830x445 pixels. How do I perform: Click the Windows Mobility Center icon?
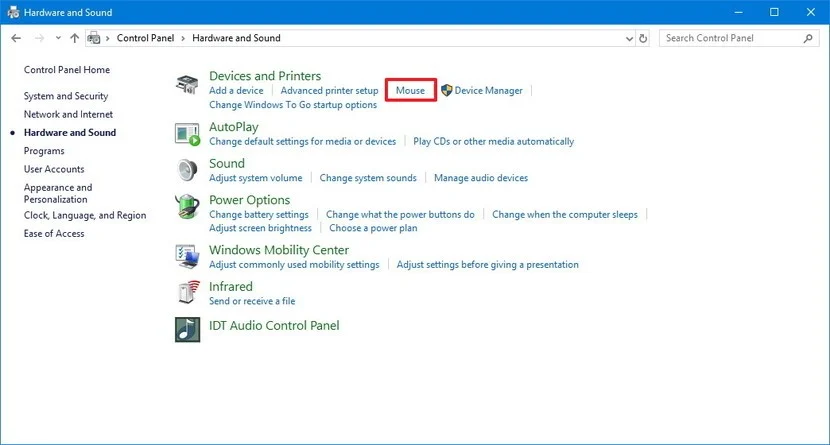pos(187,257)
